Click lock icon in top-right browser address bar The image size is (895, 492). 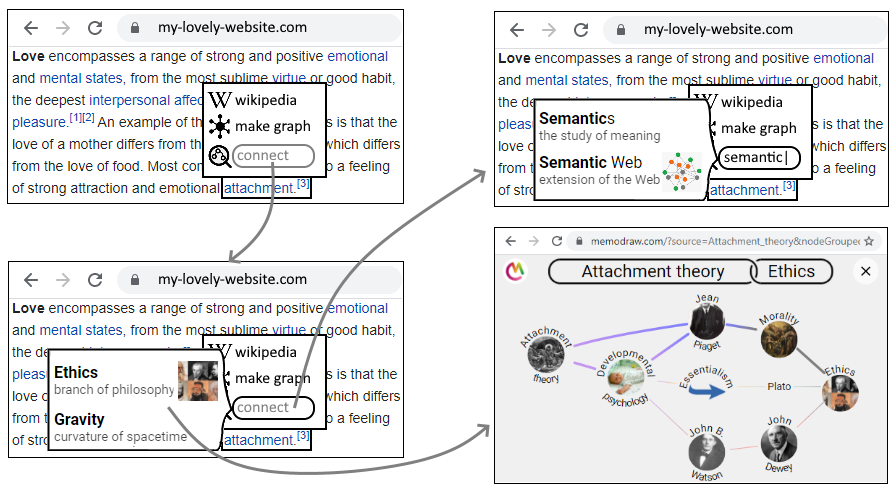[x=620, y=30]
